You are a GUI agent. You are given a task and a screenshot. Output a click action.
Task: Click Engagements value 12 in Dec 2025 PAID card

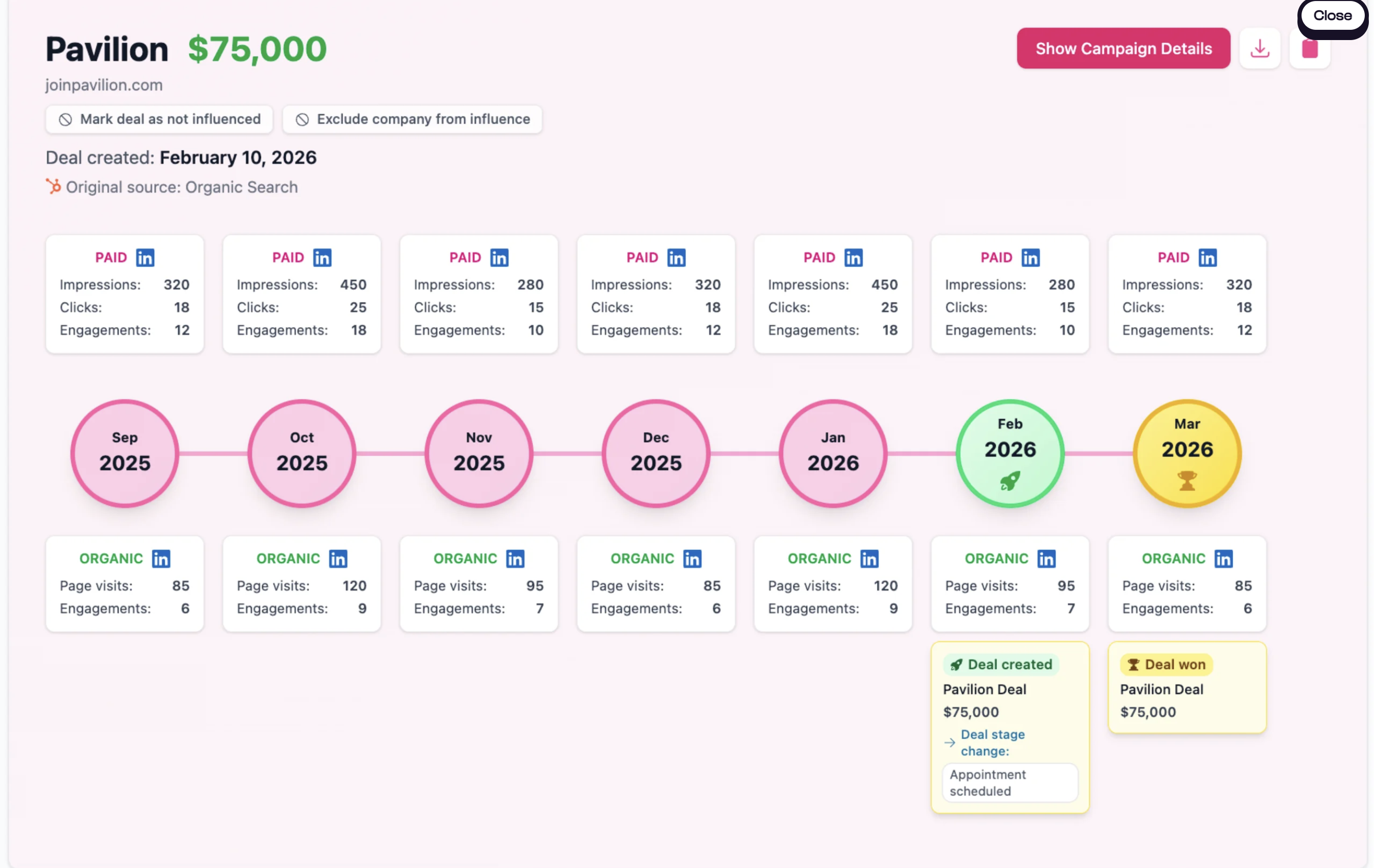point(713,330)
